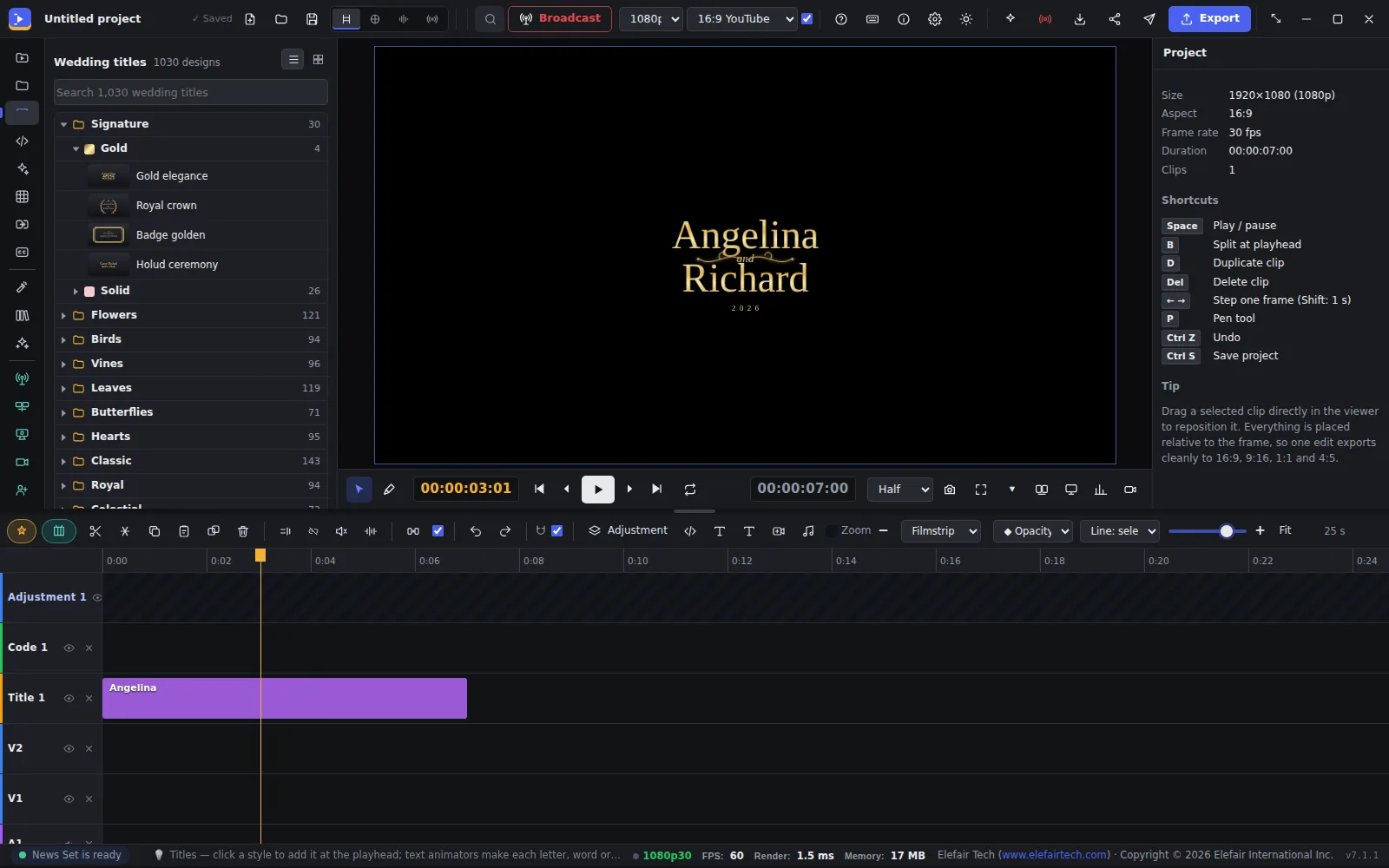The image size is (1389, 868).
Task: Open the 1080p resolution dropdown
Action: (651, 19)
